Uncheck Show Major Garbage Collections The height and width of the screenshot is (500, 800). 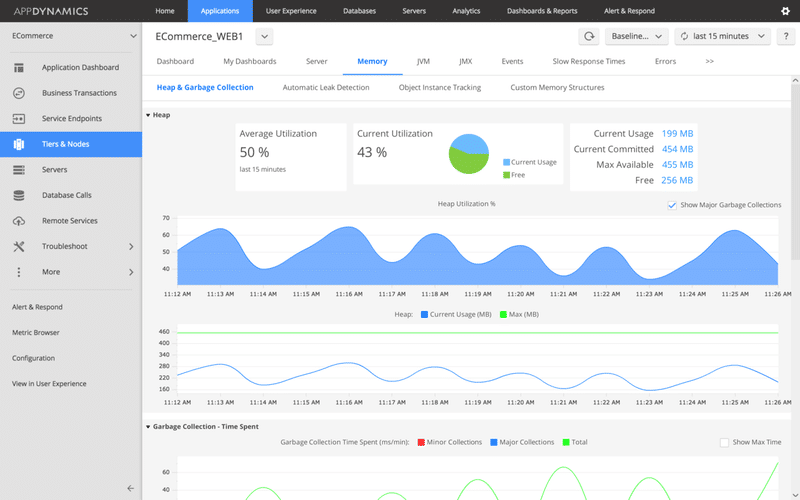tap(672, 205)
